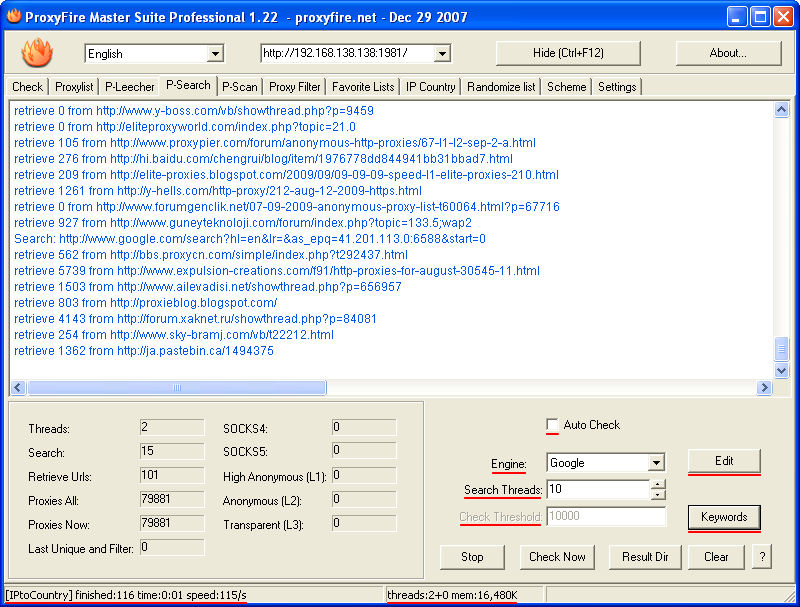Click the log's scroll right arrow
This screenshot has height=607, width=800.
[x=764, y=388]
